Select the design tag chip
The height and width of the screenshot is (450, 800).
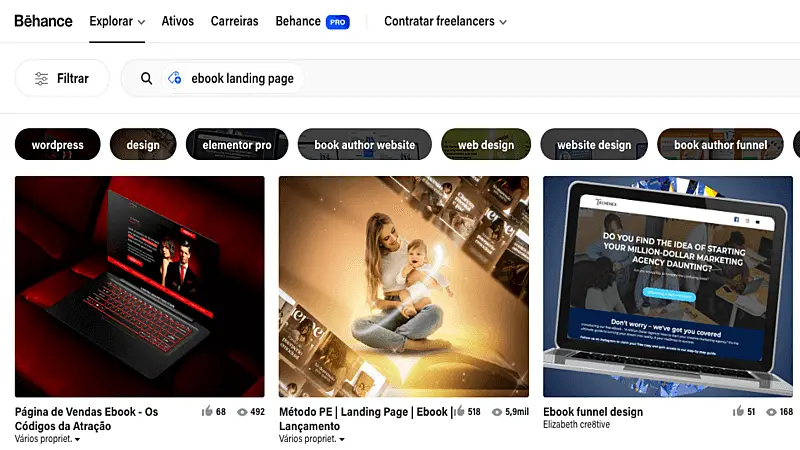point(143,144)
